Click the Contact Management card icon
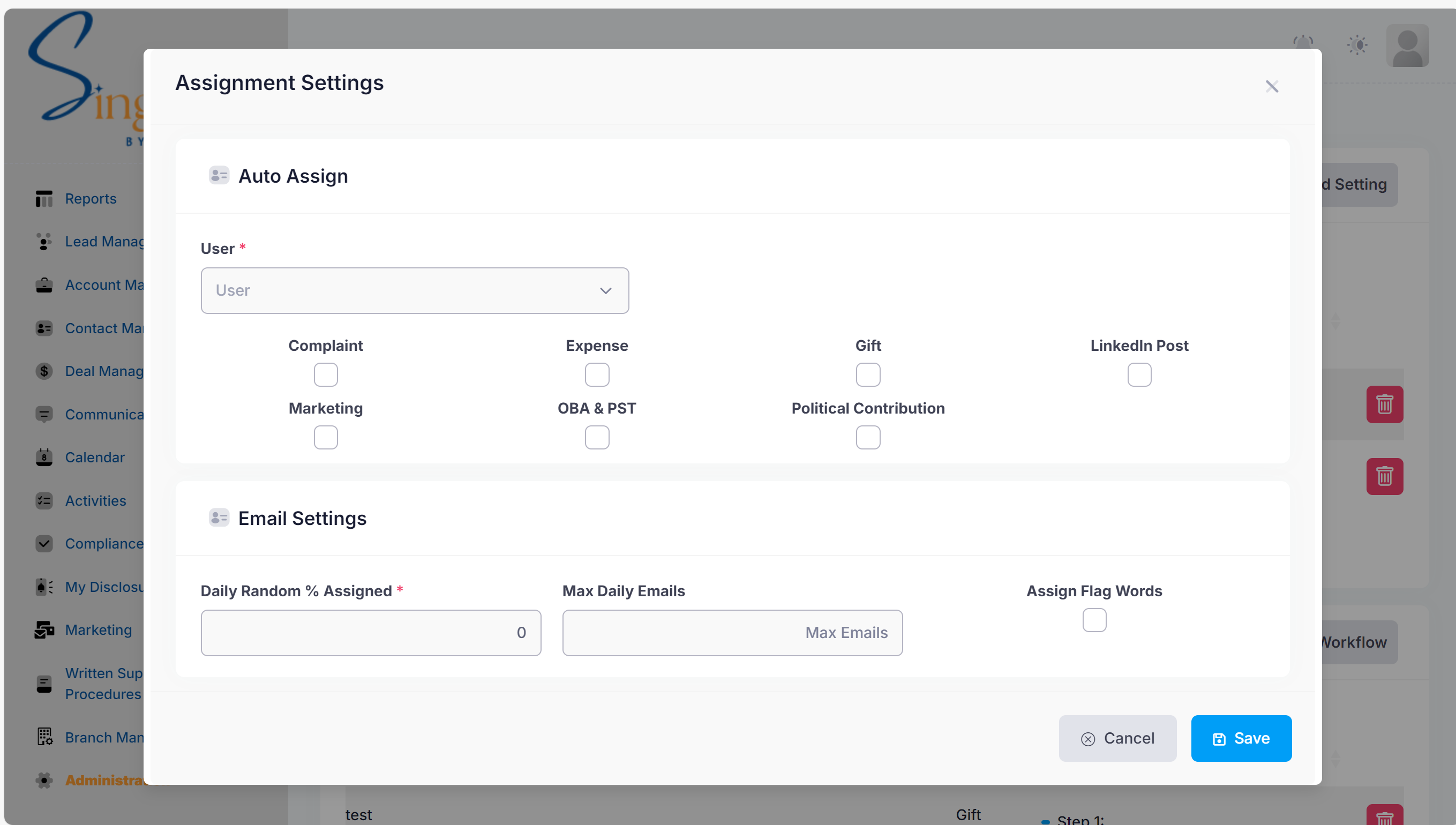 pos(44,328)
